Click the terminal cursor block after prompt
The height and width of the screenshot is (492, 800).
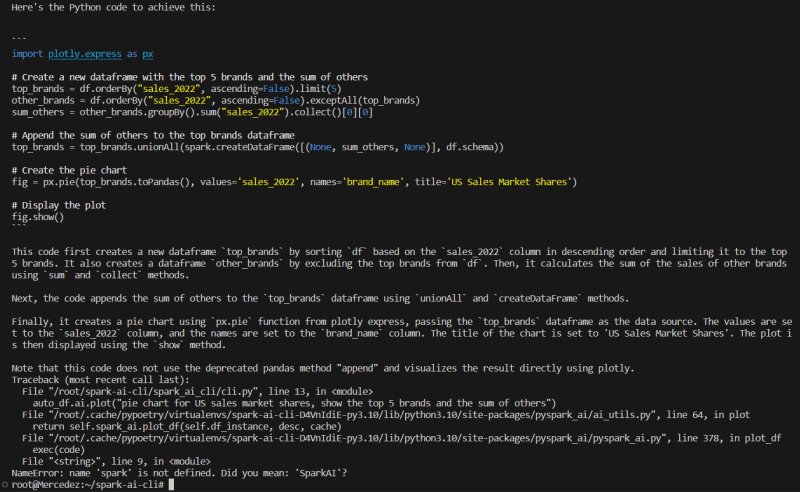tap(171, 485)
